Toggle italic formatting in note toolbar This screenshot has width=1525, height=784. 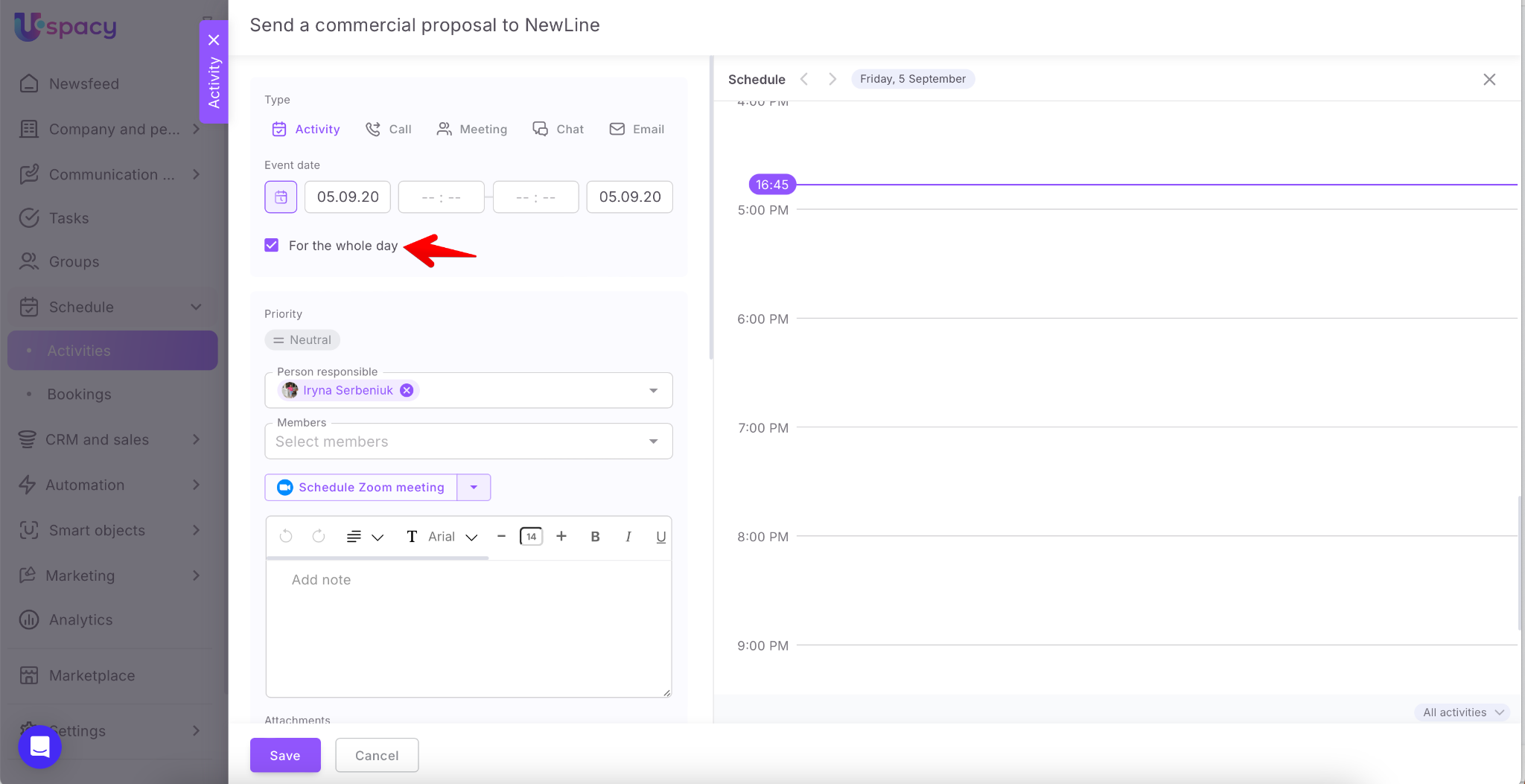point(628,536)
